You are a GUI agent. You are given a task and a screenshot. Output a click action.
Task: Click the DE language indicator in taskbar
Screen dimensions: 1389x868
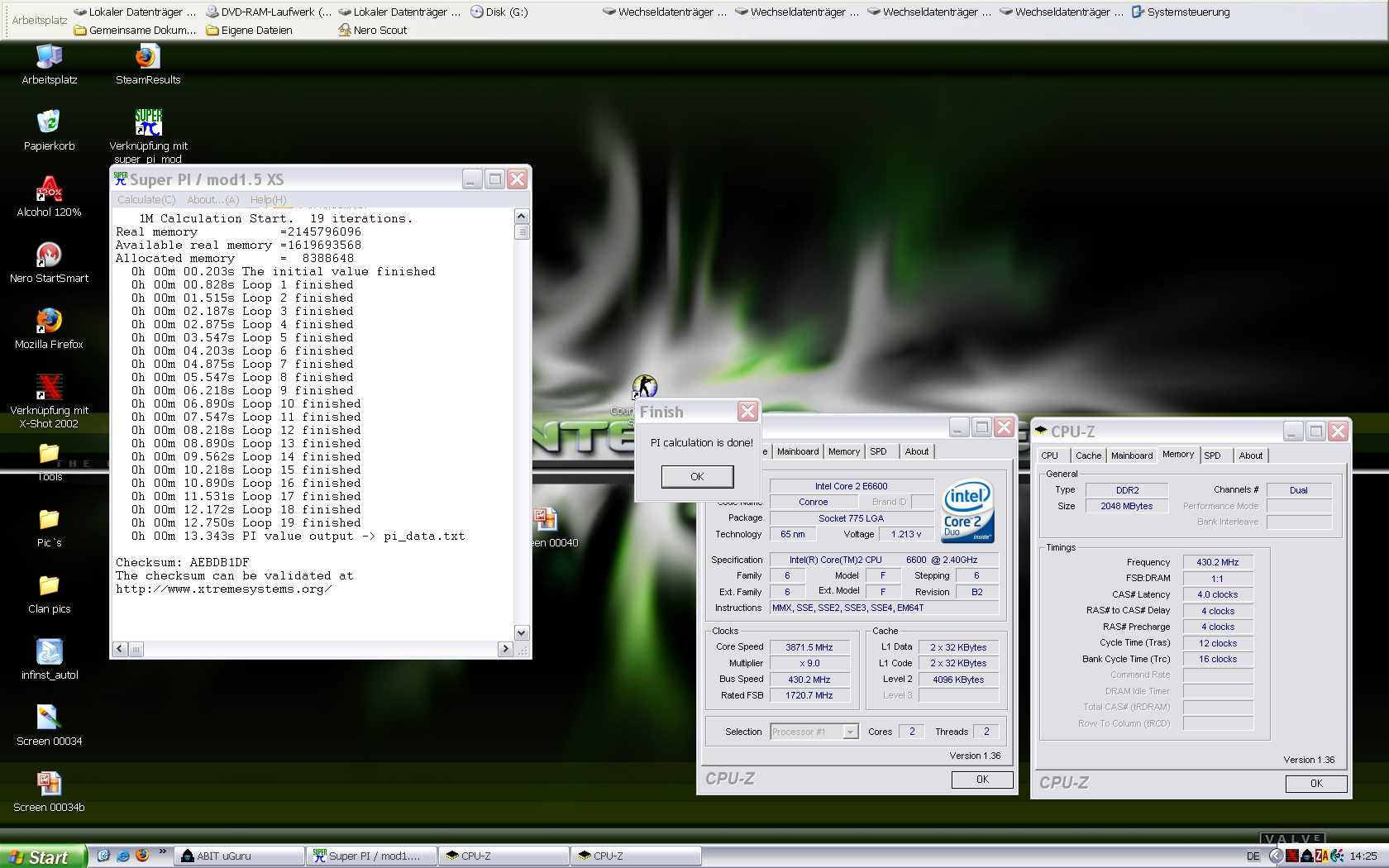[1253, 856]
